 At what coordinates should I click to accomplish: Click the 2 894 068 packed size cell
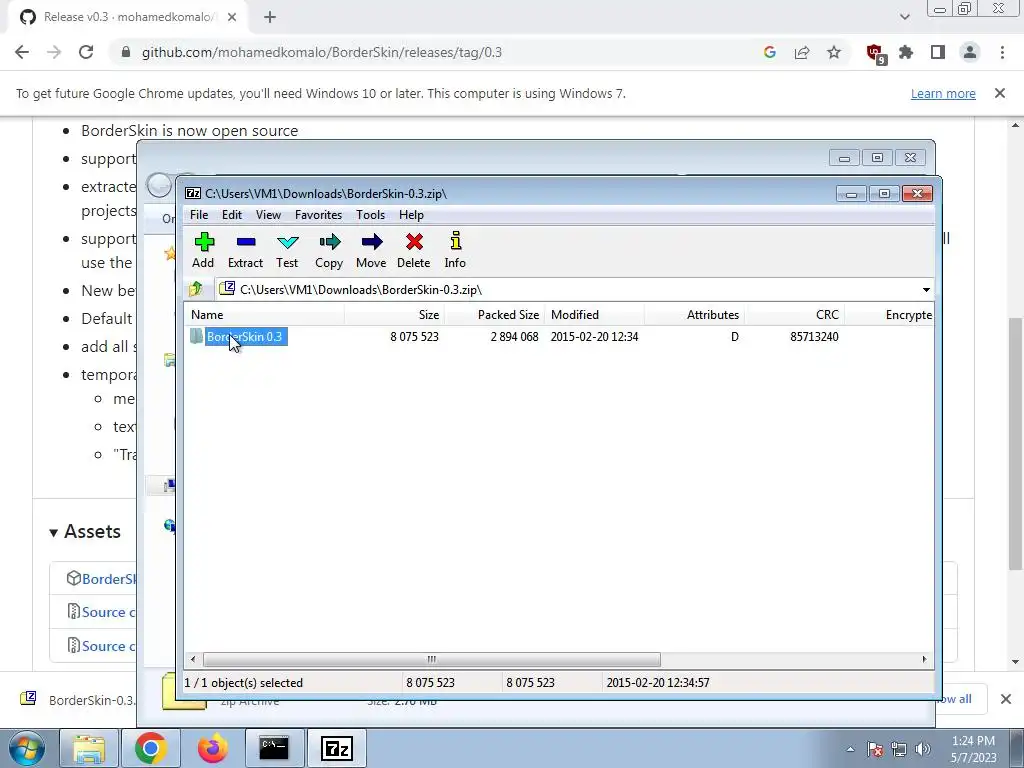click(x=515, y=337)
